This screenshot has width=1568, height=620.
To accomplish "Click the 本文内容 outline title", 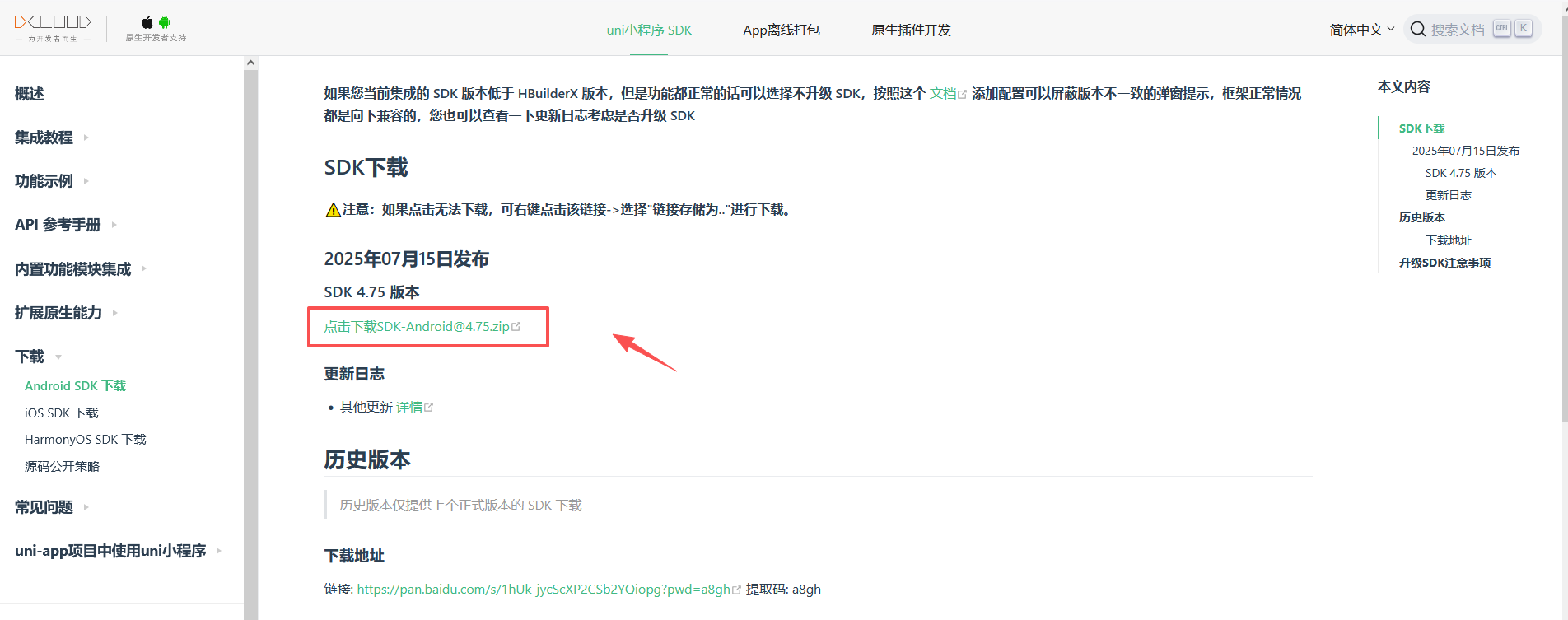I will point(1404,87).
